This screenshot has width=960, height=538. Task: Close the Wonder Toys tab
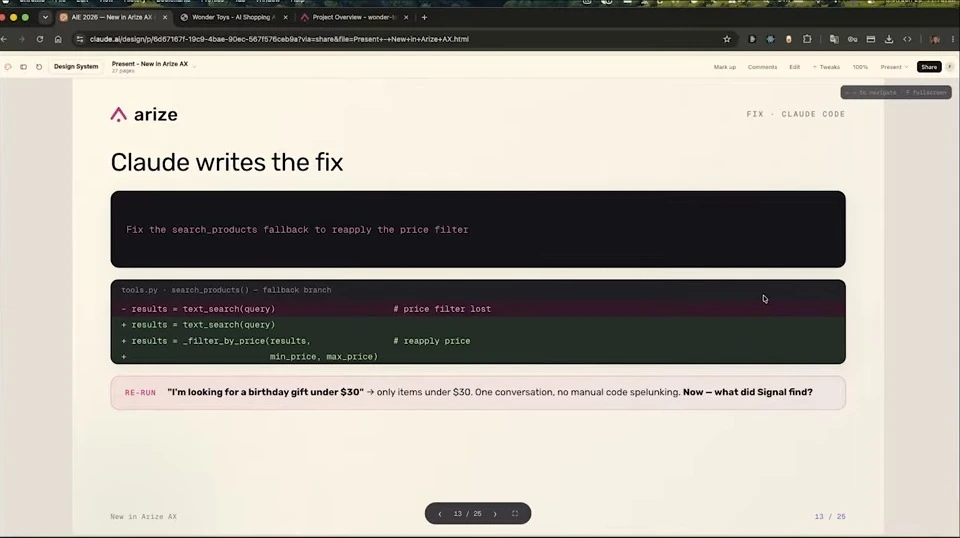(x=285, y=17)
